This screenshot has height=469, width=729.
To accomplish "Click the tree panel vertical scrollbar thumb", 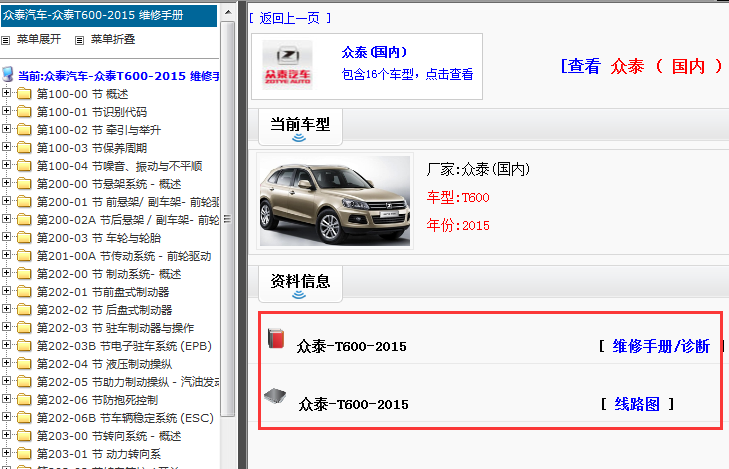I will coord(227,218).
